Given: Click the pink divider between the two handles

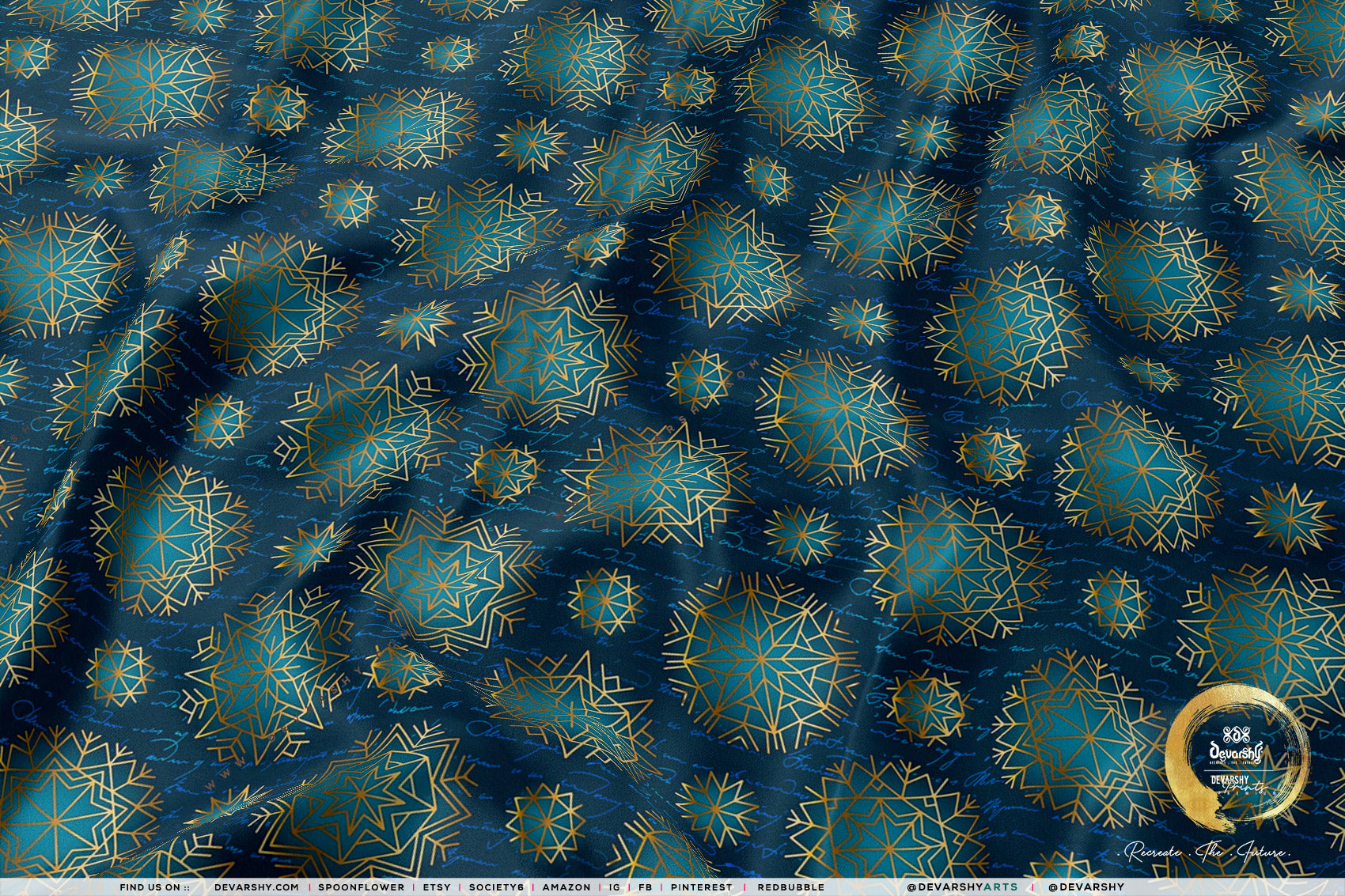Looking at the screenshot, I should click(x=1032, y=887).
